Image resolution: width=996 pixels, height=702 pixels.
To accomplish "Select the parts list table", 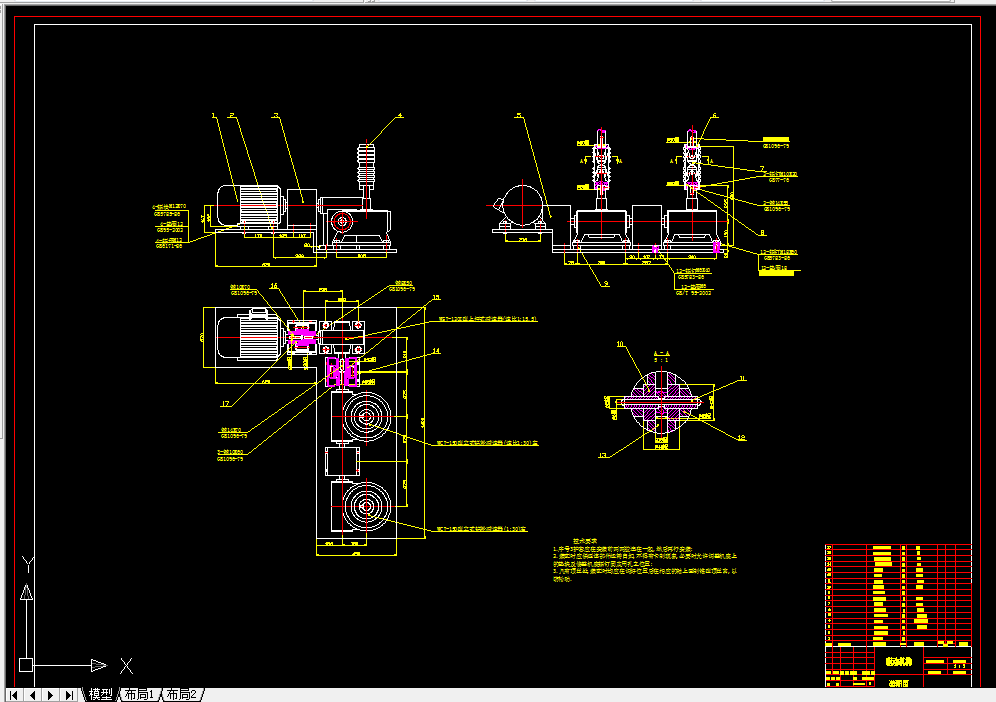I will [898, 593].
